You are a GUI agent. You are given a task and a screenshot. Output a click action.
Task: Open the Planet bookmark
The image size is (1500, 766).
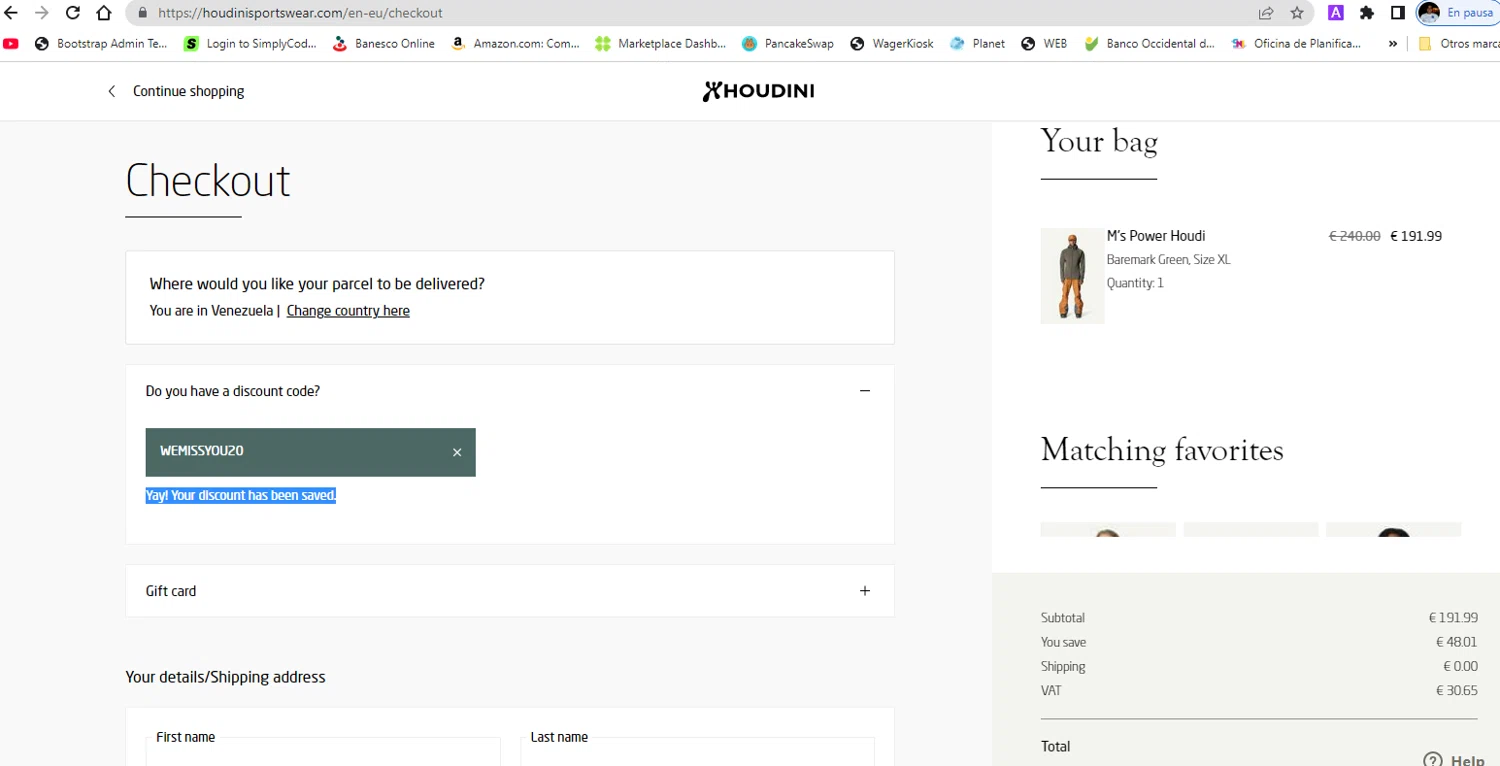[978, 44]
